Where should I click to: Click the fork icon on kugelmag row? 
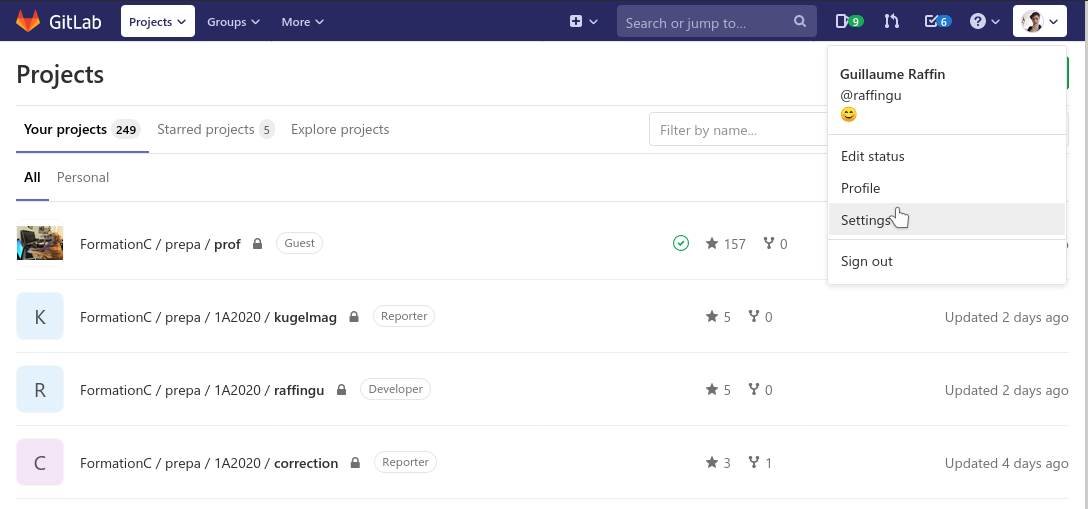[754, 316]
